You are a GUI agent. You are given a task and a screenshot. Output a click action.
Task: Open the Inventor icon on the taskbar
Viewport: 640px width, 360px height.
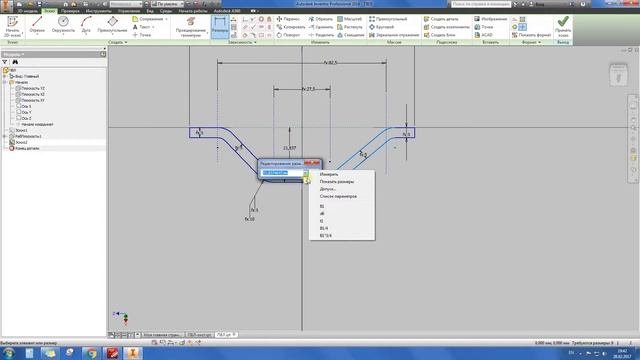click(x=132, y=353)
